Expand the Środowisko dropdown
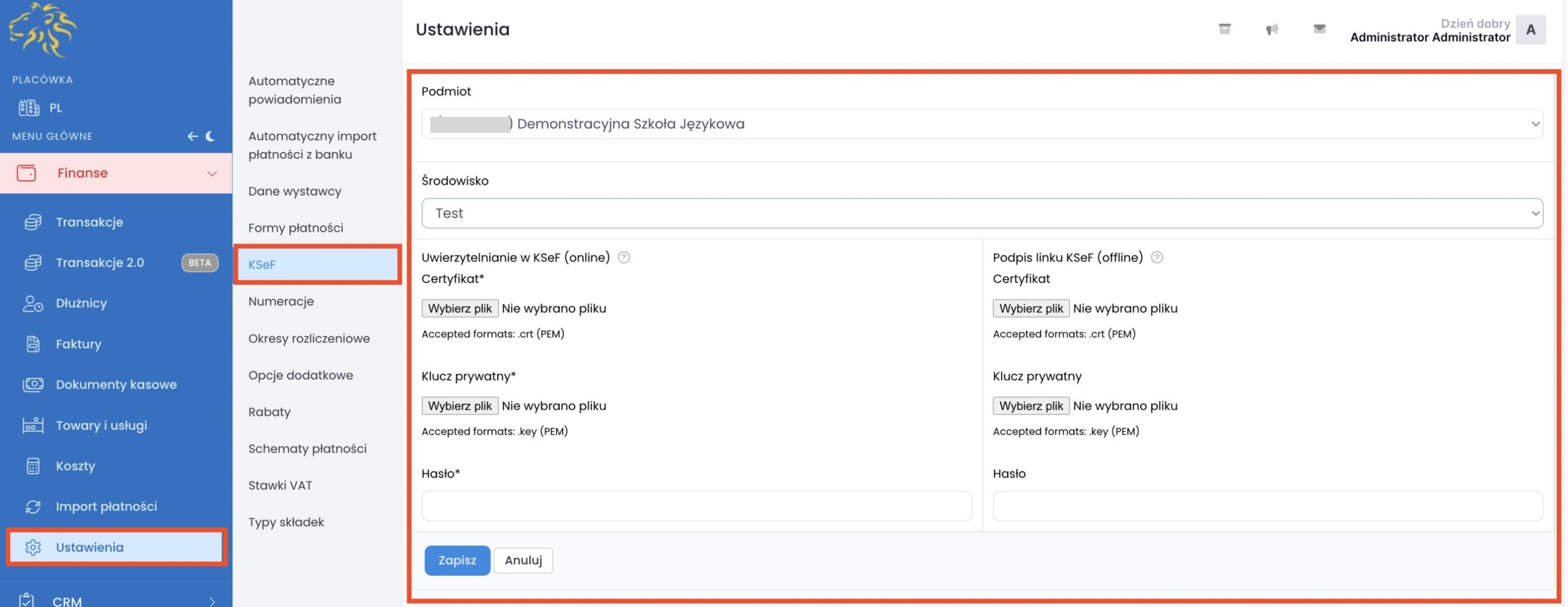 [982, 213]
